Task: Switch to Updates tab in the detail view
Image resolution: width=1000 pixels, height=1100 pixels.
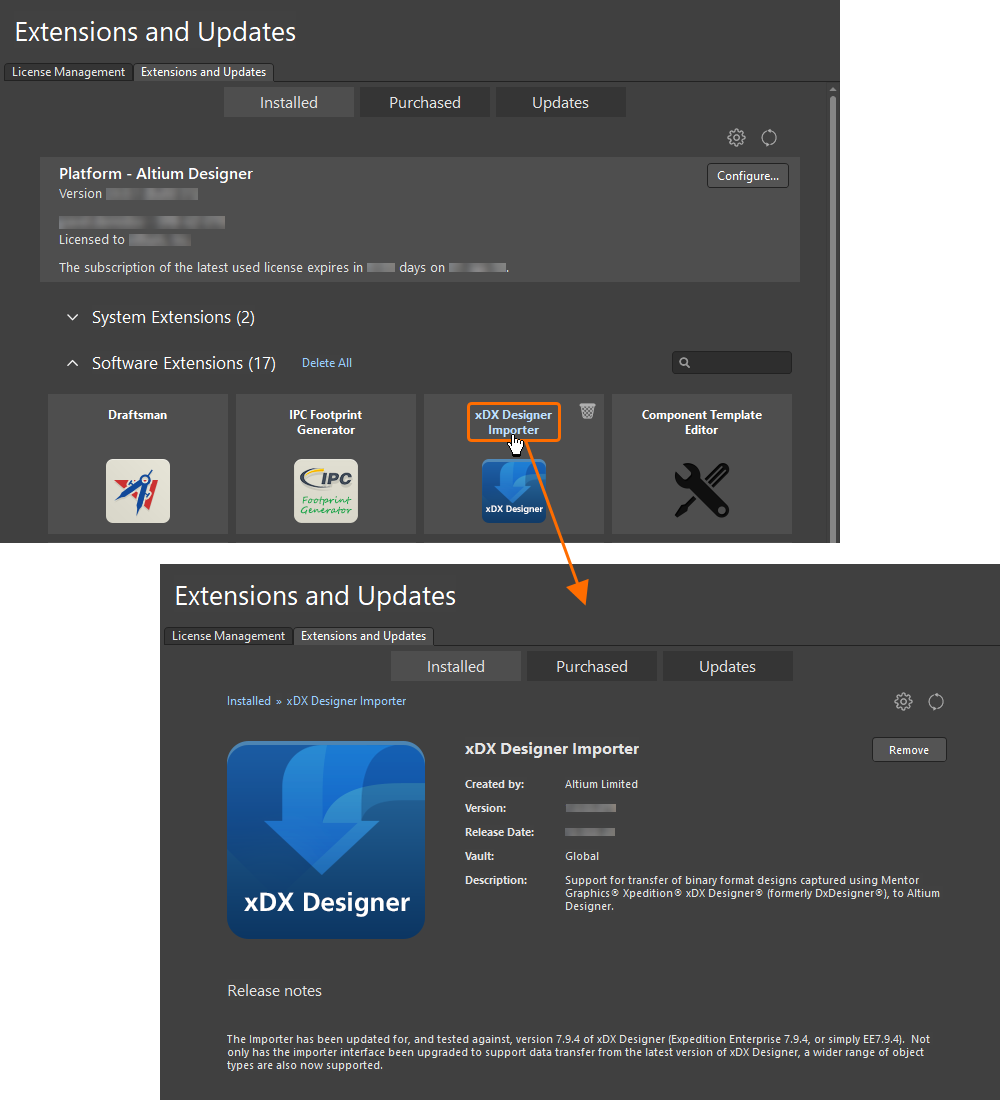Action: [727, 666]
